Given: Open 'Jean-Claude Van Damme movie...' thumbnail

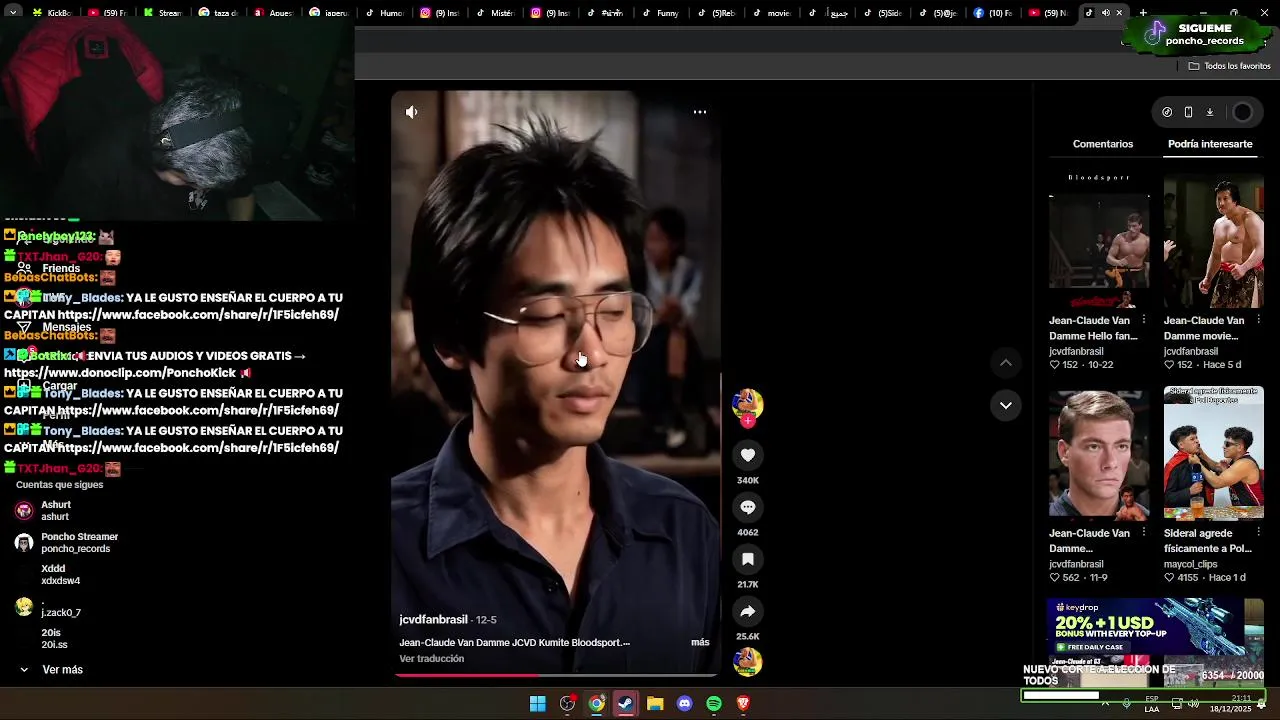Looking at the screenshot, I should tap(1213, 240).
